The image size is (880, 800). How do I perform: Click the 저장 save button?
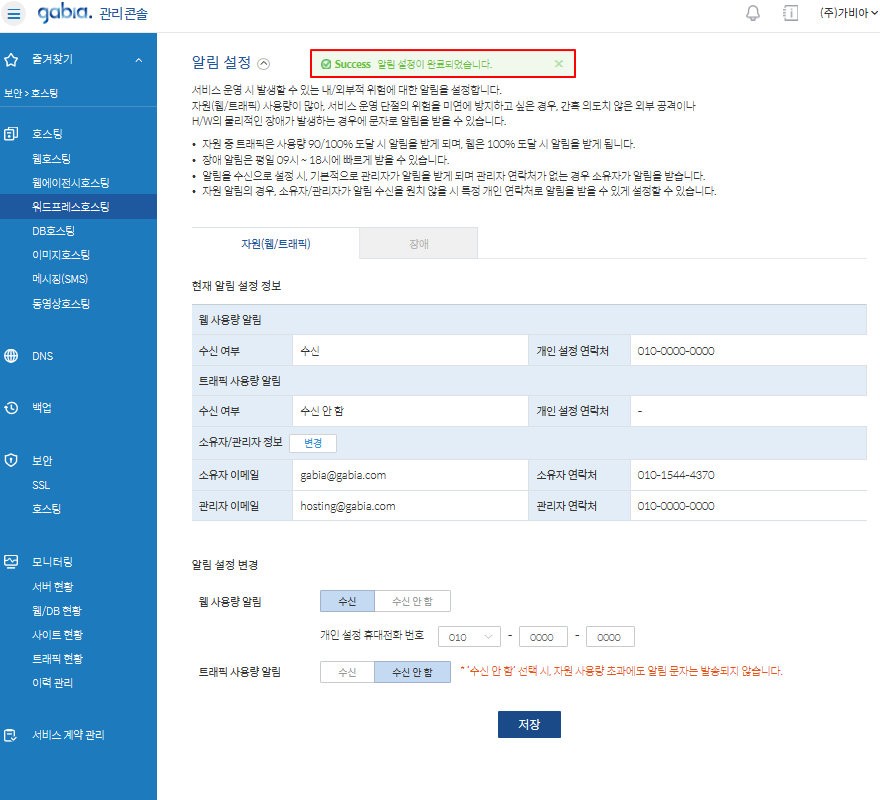[x=529, y=725]
